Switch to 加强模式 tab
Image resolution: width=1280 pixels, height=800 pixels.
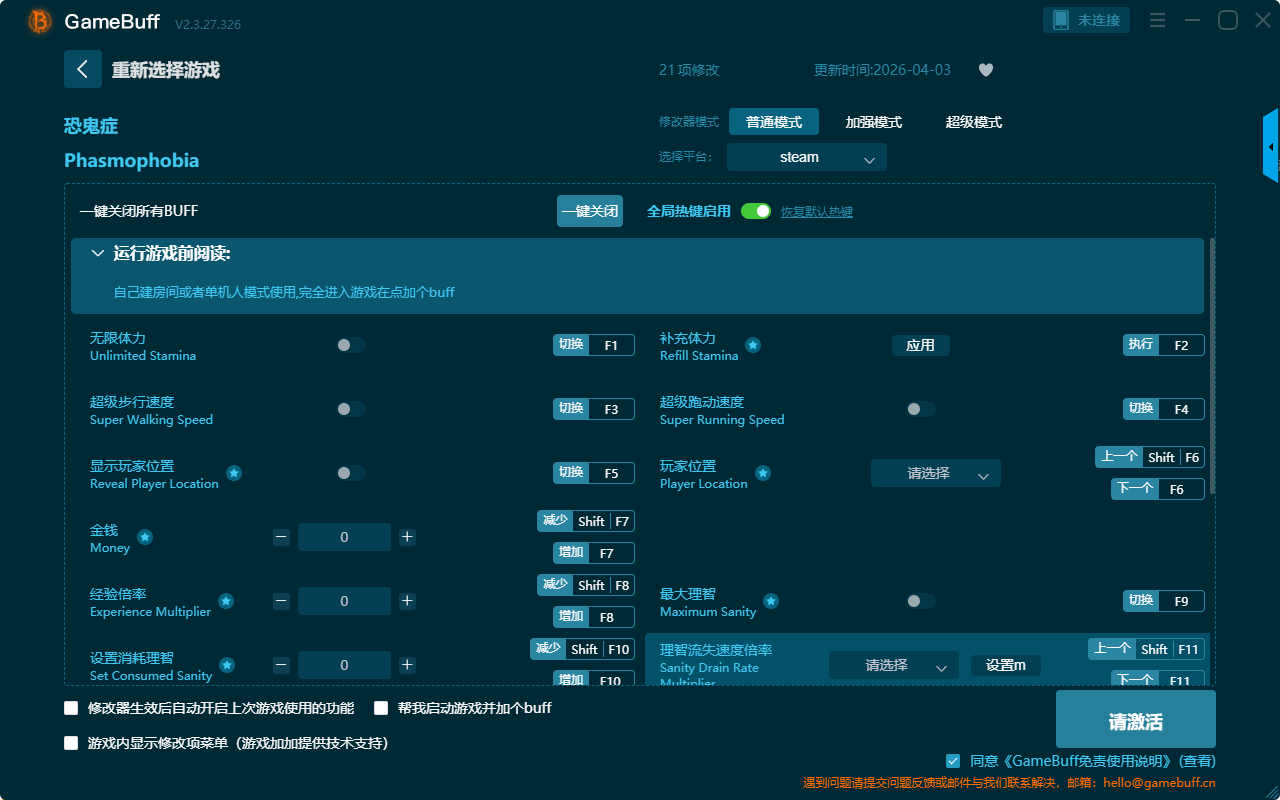point(873,122)
